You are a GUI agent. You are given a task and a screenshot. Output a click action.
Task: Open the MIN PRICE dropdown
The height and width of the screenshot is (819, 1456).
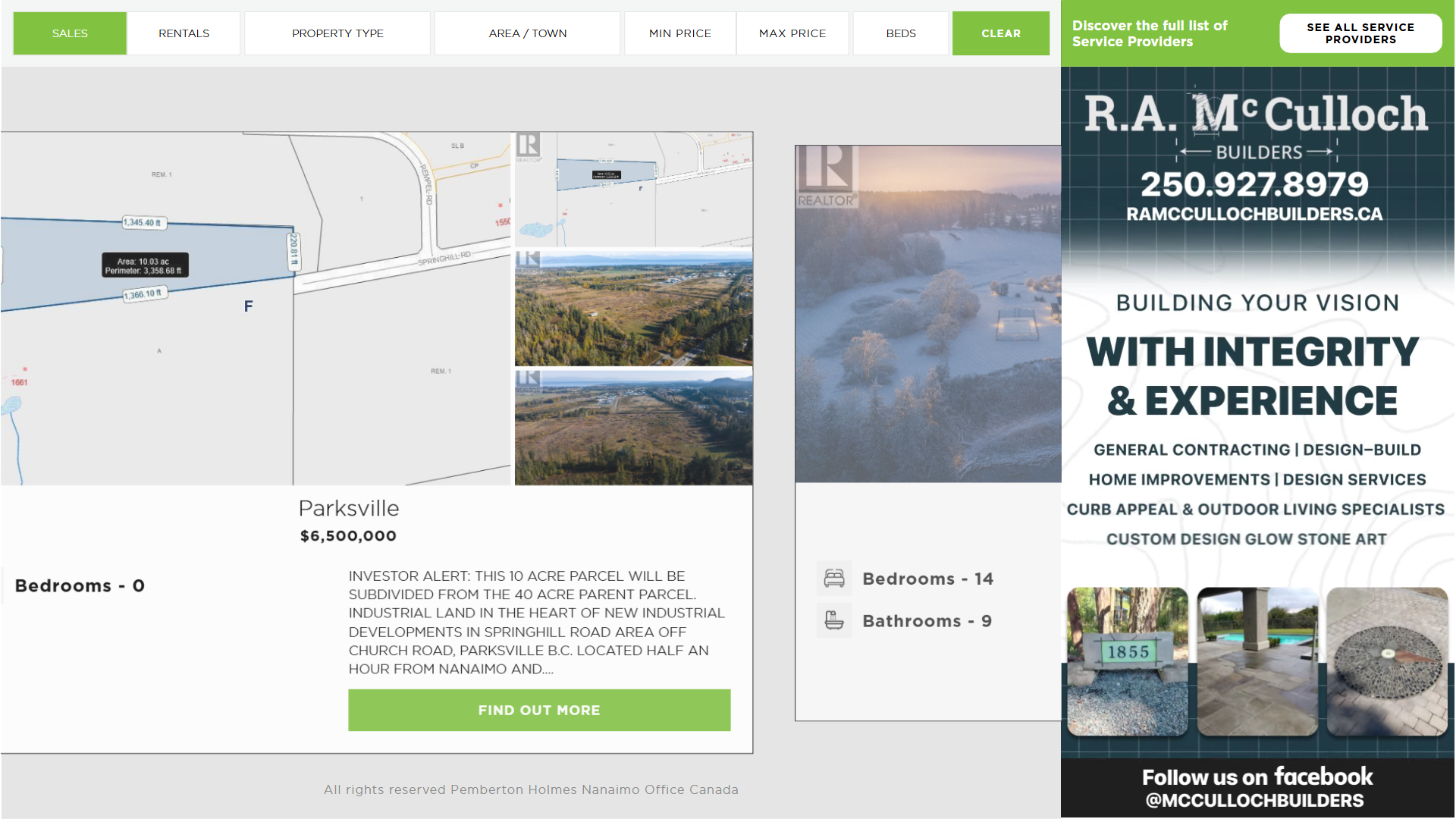click(x=680, y=33)
